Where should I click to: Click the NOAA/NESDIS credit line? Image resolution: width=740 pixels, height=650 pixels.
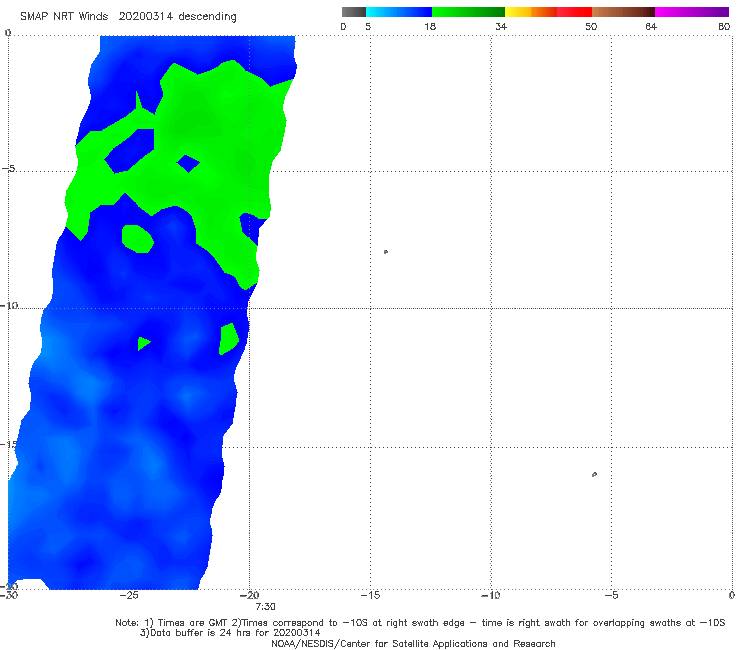(x=413, y=643)
